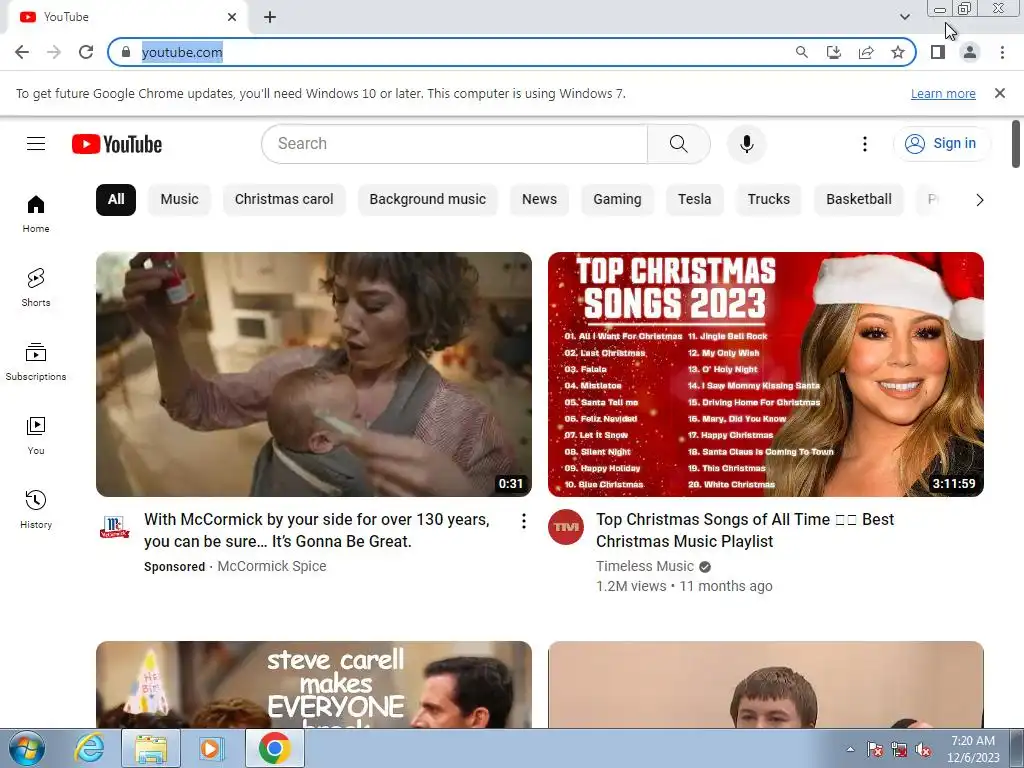
Task: Click the Timeless Music channel avatar
Action: (x=566, y=527)
